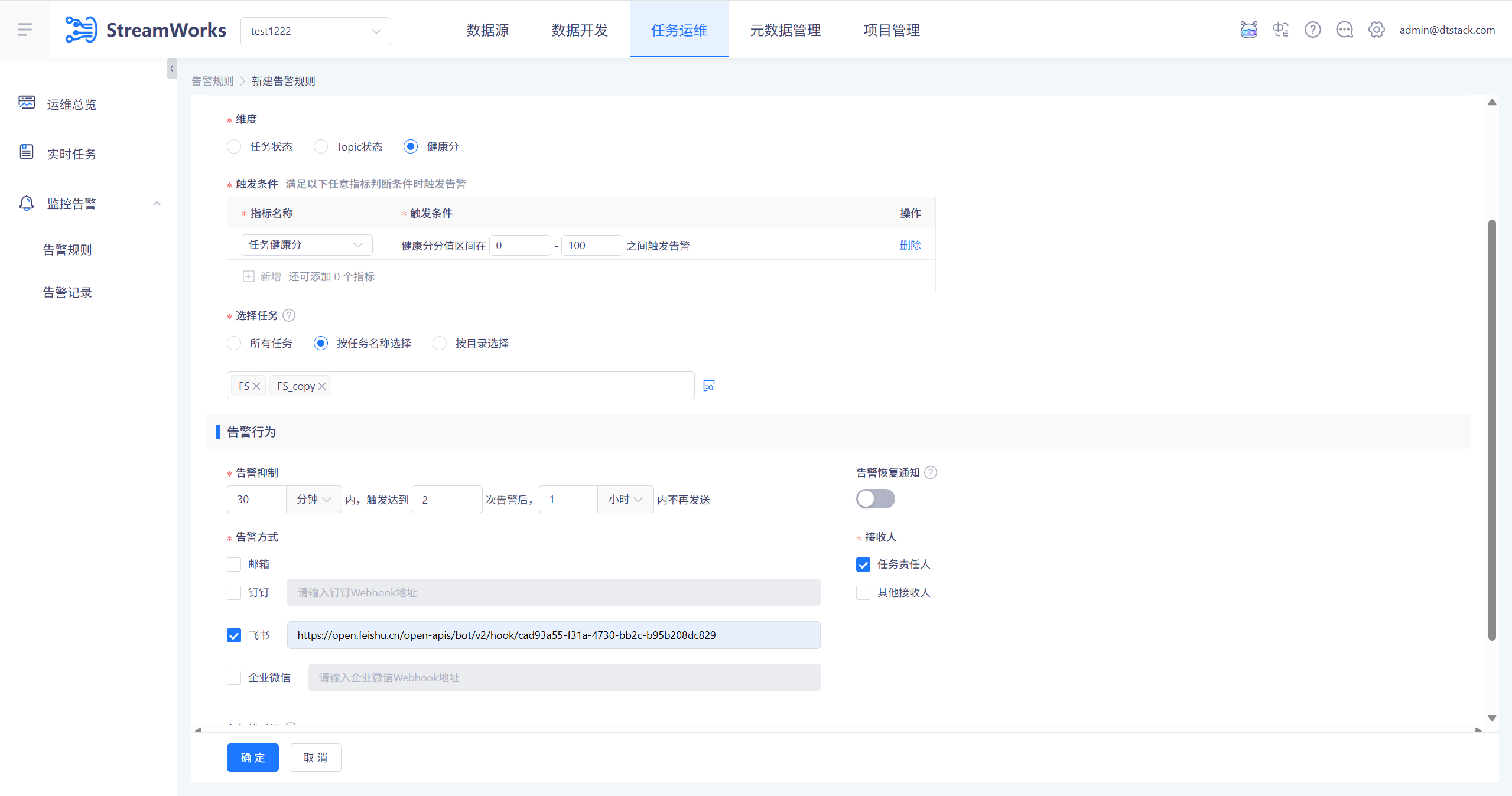Screen dimensions: 1512x796
Task: Click the 确定 button
Action: (253, 758)
